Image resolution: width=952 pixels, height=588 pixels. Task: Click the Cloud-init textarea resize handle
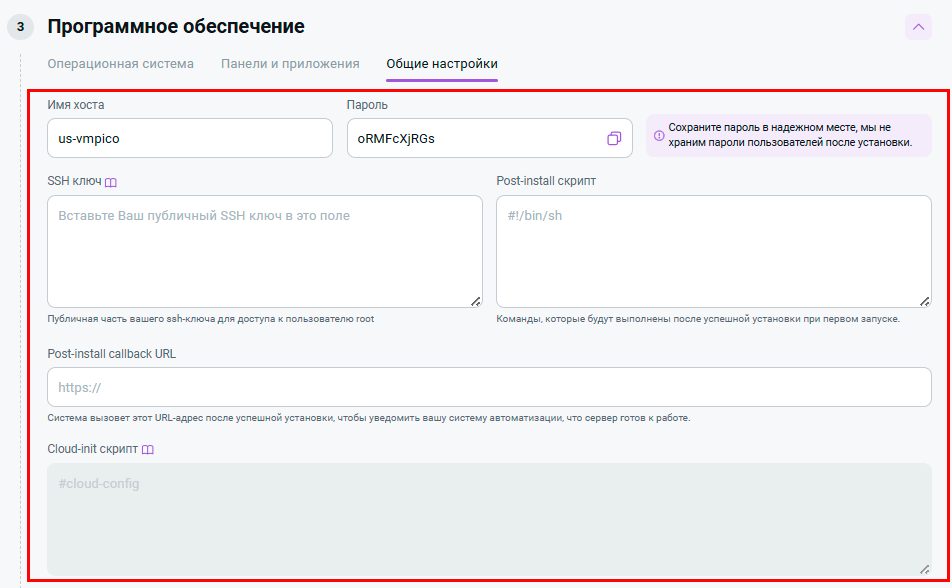(x=924, y=567)
